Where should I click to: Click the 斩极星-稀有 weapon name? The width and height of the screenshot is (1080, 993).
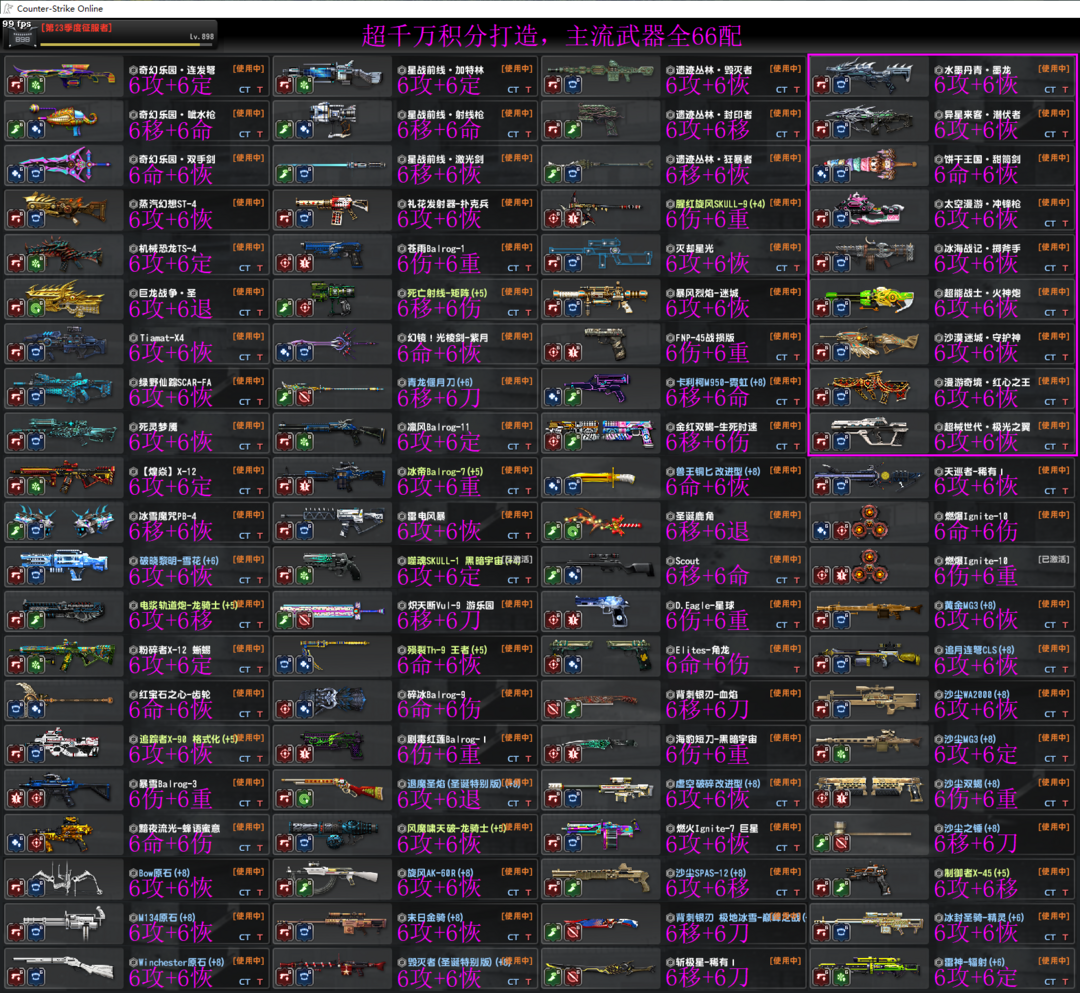coord(705,962)
